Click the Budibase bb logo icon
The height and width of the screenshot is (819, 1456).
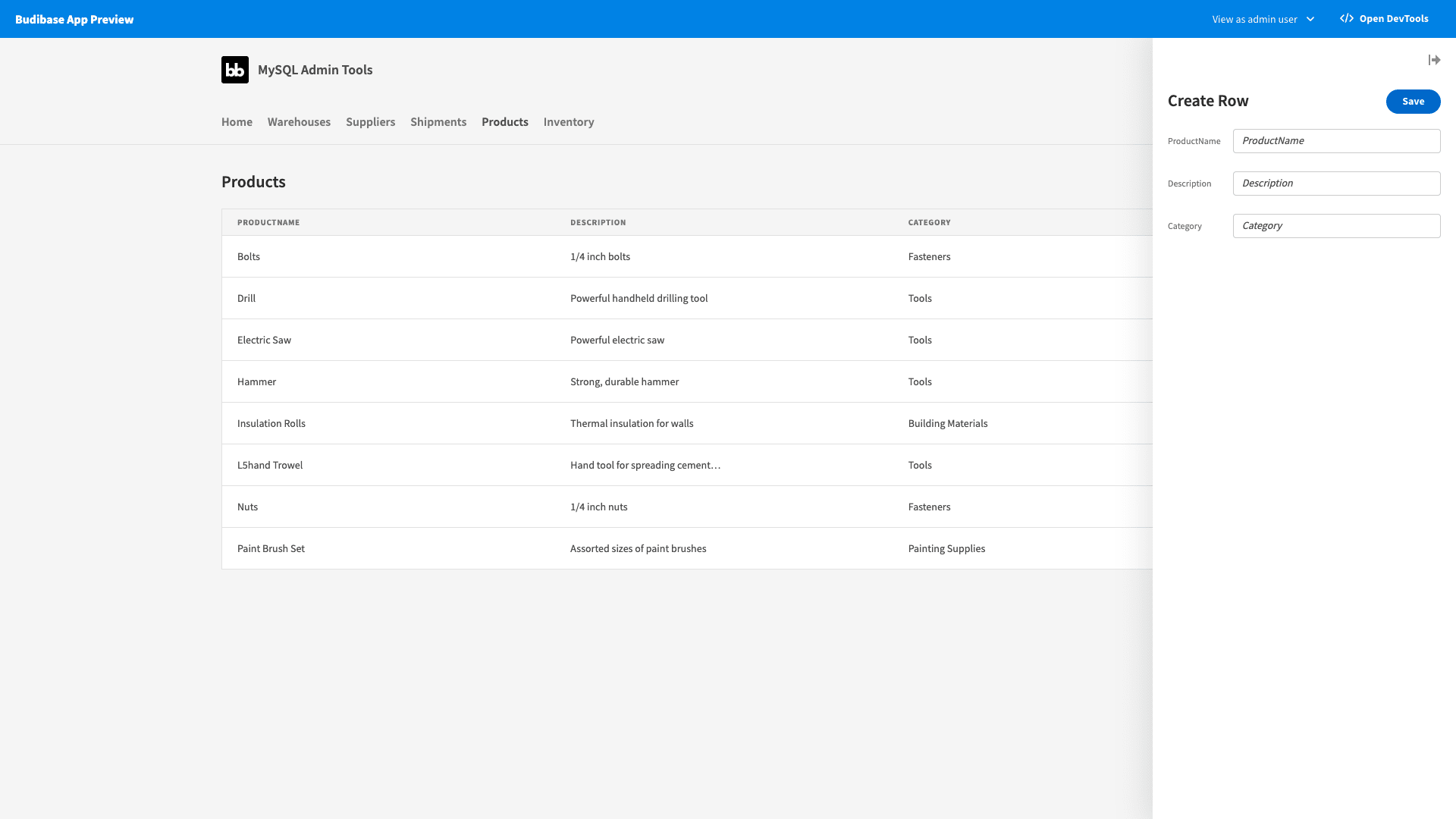(235, 70)
